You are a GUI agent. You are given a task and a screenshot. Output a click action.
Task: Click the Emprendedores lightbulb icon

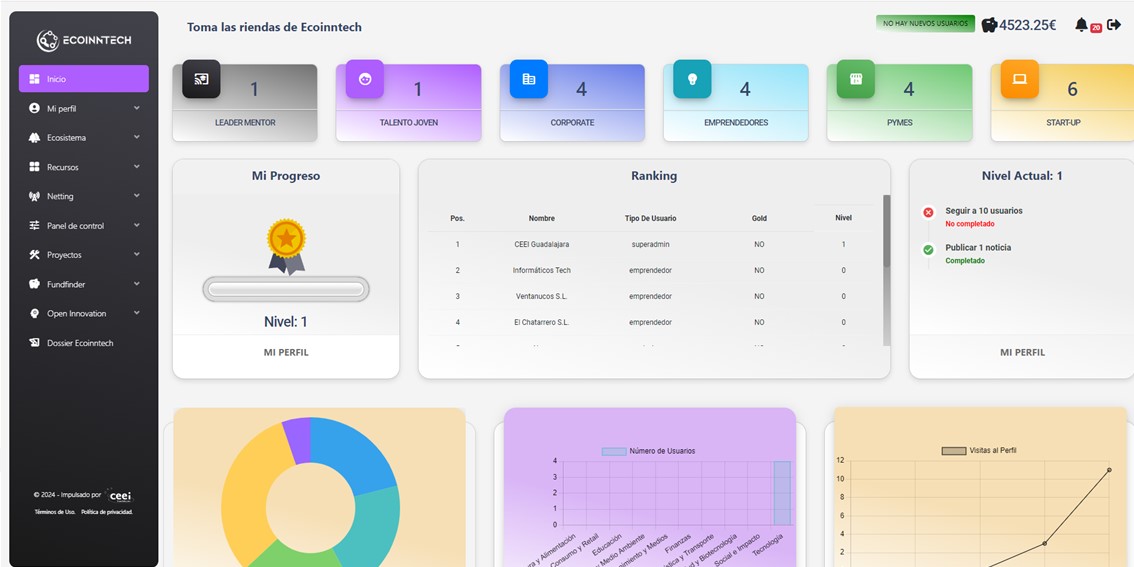click(x=692, y=79)
